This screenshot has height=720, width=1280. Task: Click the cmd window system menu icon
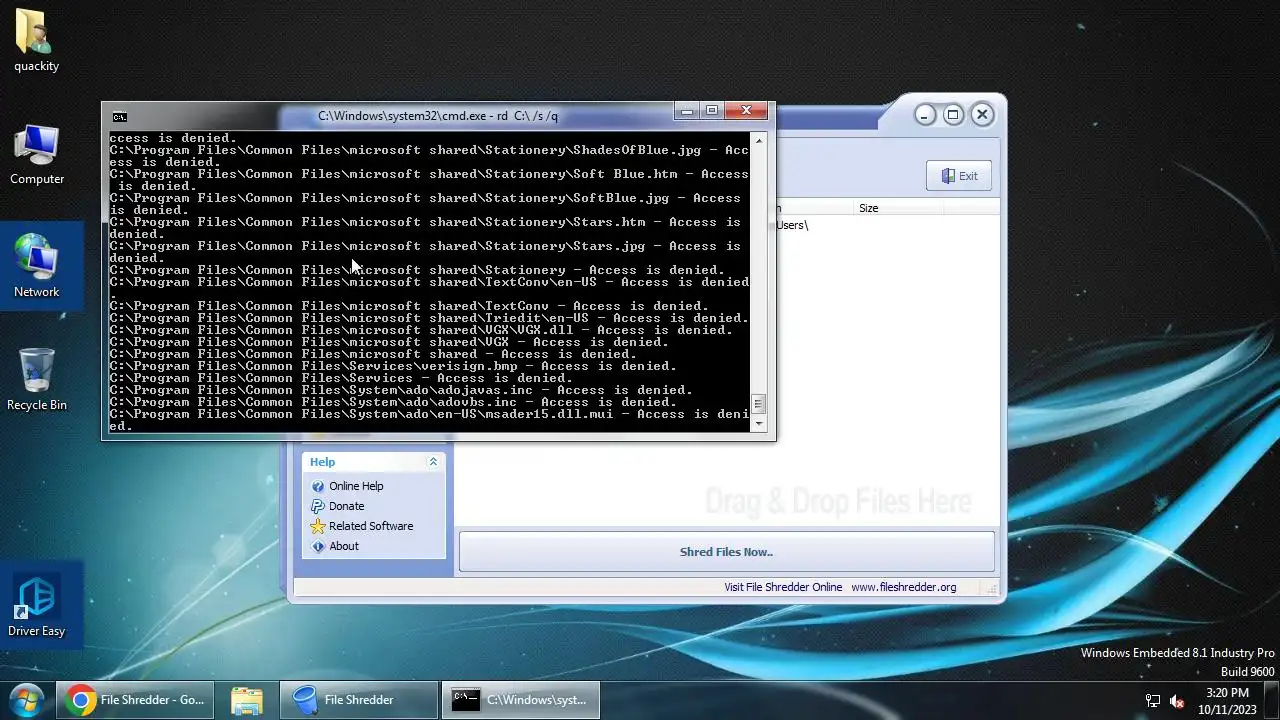[x=119, y=116]
